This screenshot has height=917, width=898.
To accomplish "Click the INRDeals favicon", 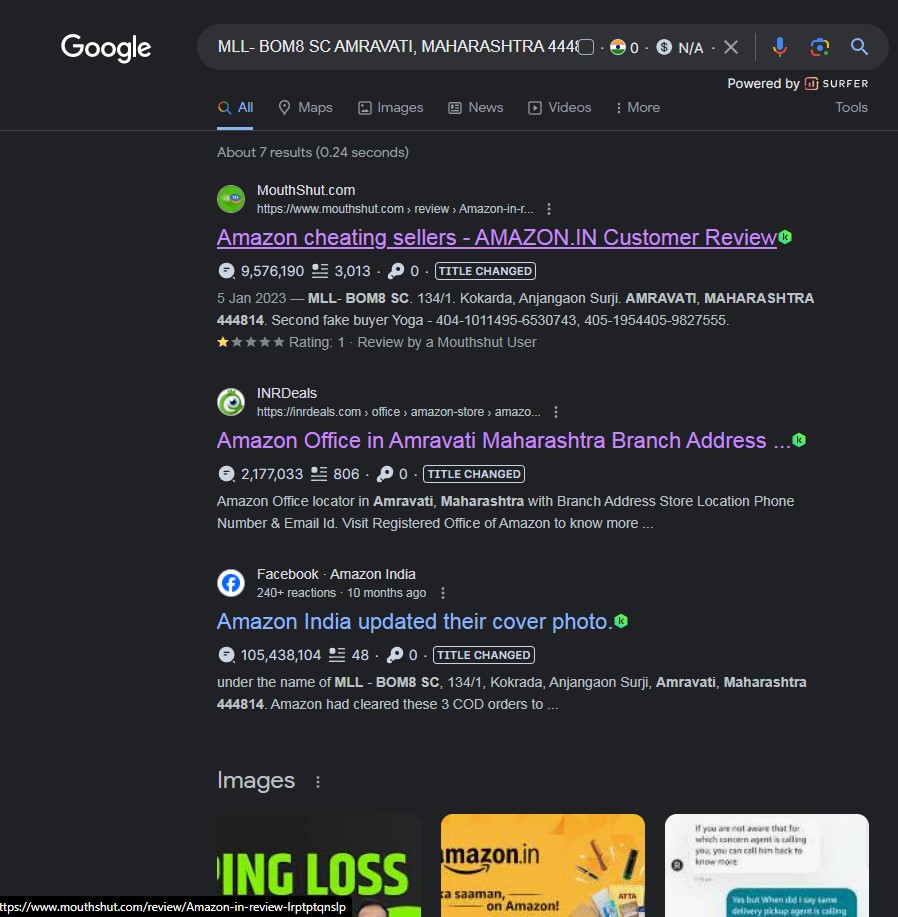I will (x=231, y=402).
